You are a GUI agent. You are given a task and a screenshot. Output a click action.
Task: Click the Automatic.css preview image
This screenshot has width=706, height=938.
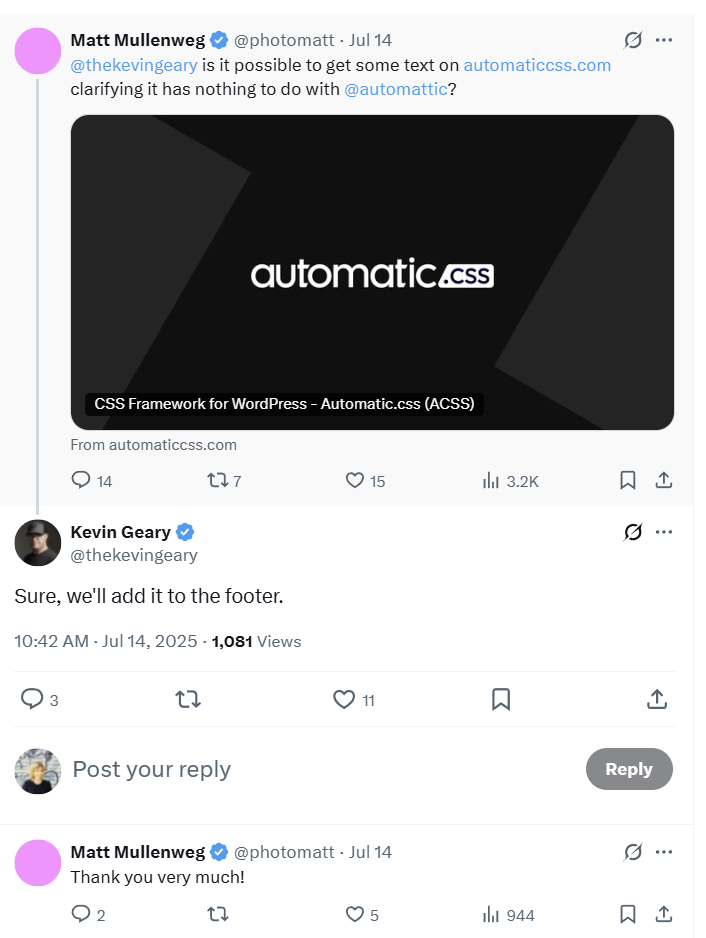tap(371, 274)
